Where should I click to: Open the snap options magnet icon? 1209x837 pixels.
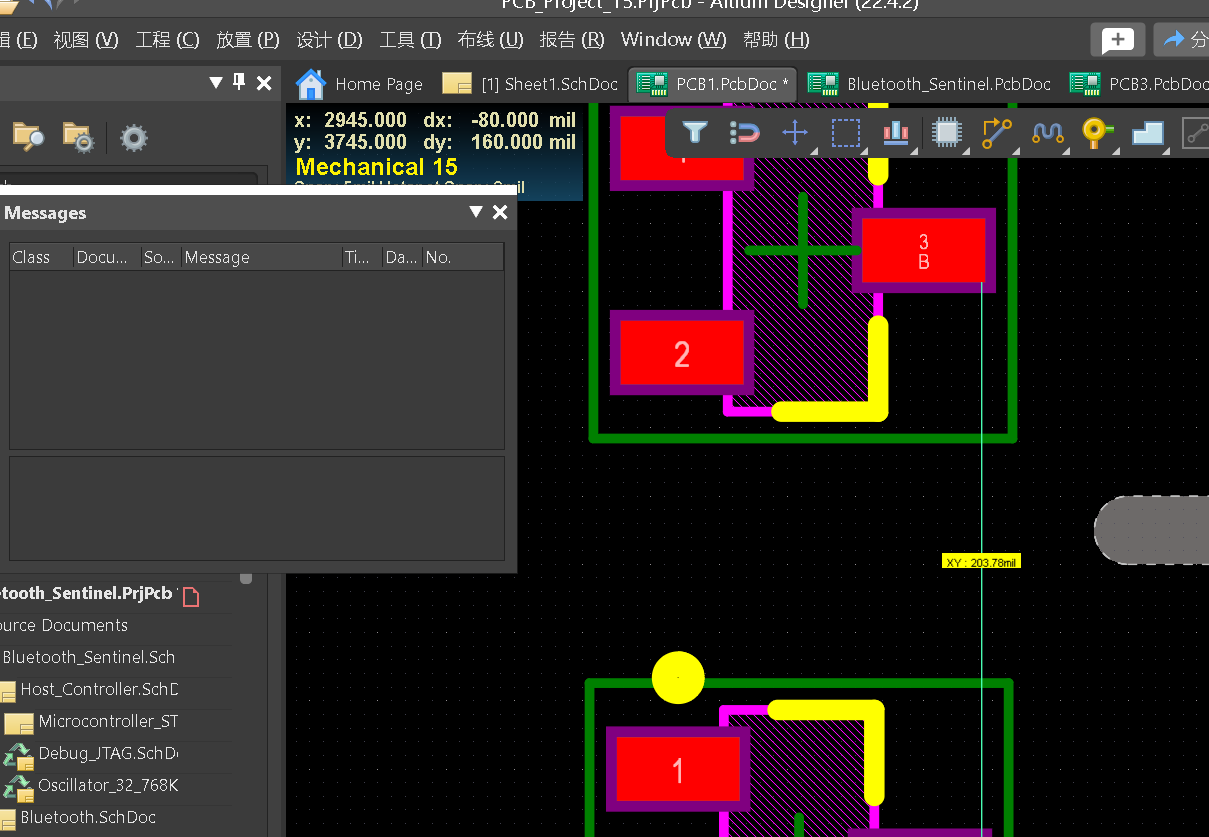[745, 132]
